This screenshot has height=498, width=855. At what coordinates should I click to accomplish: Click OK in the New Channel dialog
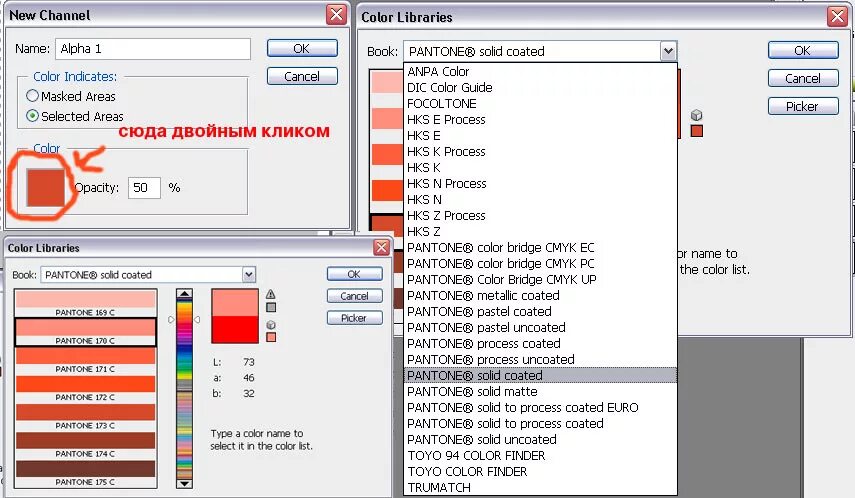pyautogui.click(x=302, y=49)
